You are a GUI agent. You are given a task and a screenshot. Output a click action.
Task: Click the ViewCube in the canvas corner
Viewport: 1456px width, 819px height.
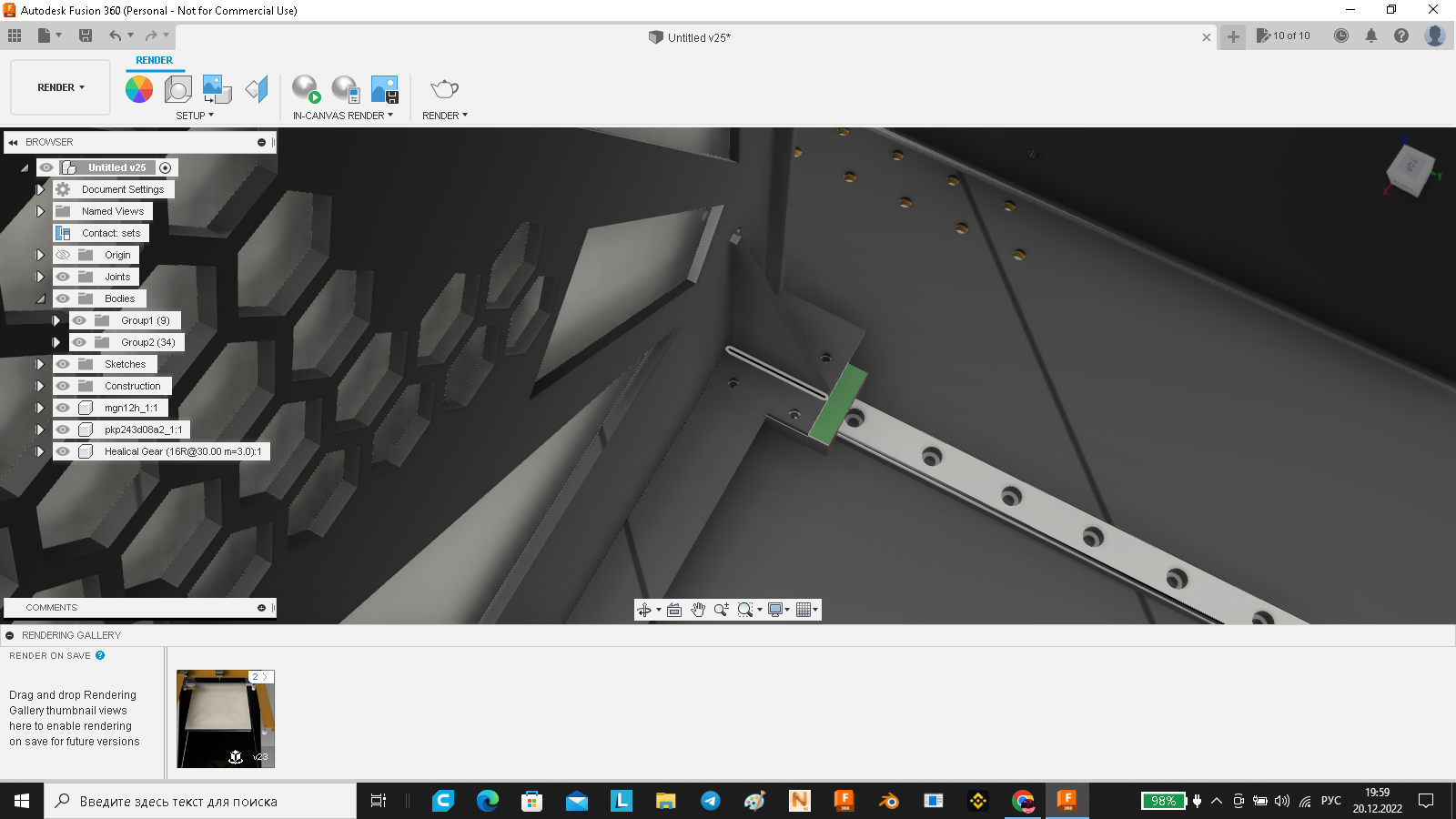point(1410,169)
